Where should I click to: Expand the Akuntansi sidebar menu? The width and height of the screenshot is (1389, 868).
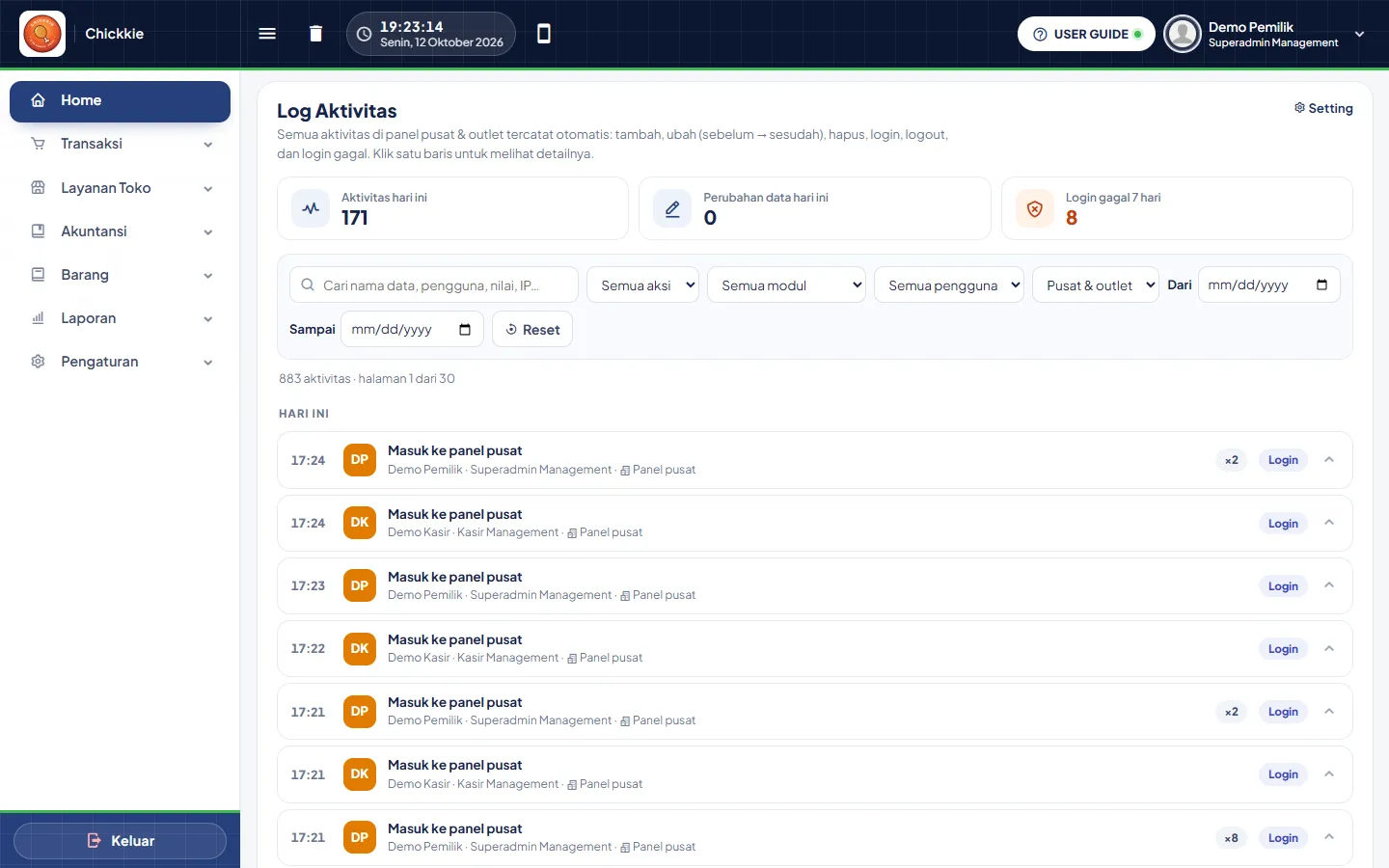120,231
